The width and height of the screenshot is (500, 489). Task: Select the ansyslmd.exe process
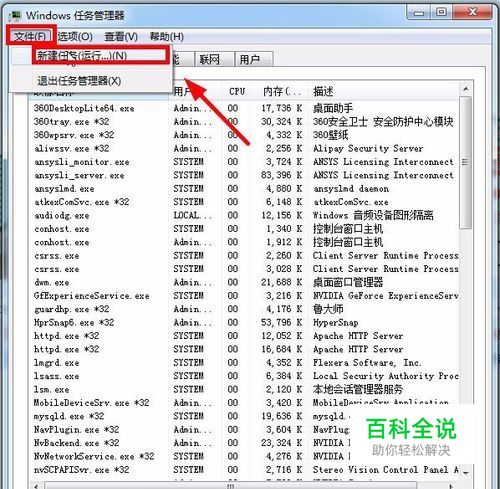[x=64, y=189]
